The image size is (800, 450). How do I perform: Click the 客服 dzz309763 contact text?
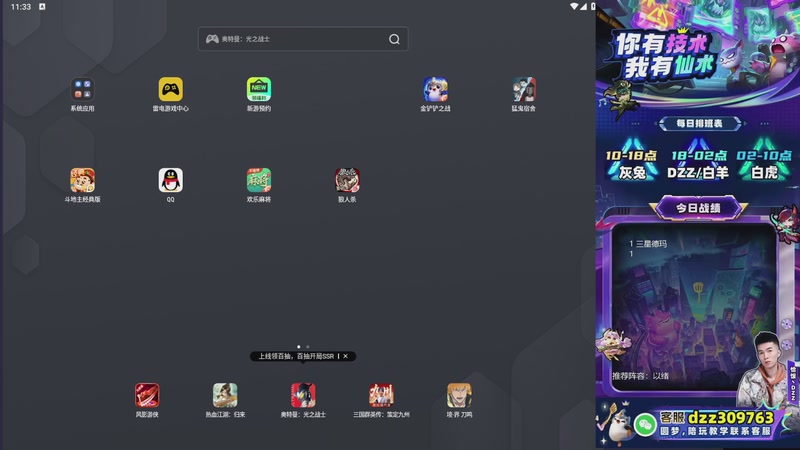(x=717, y=418)
